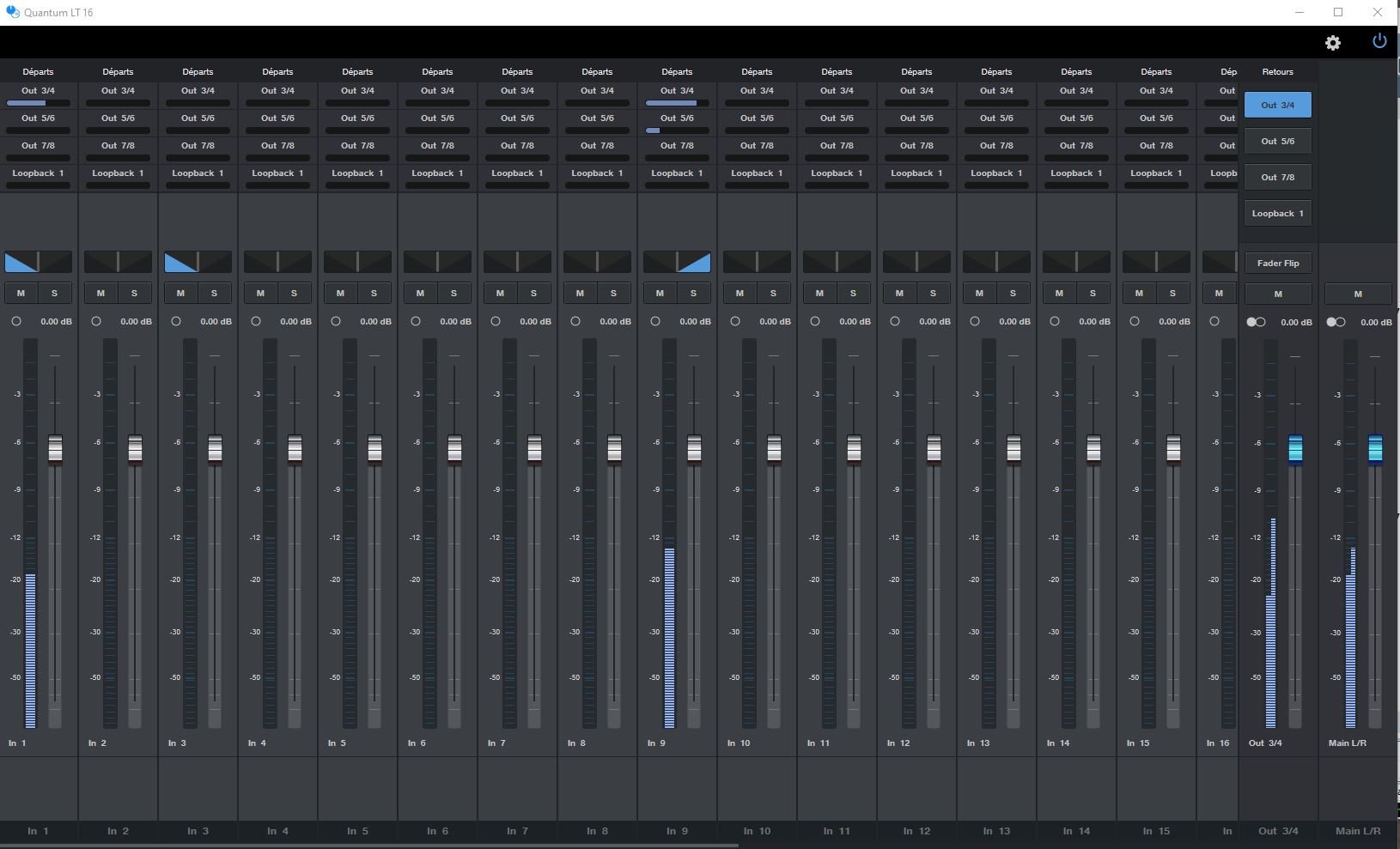This screenshot has height=849, width=1400.
Task: Click the Fader Flip button
Action: point(1277,263)
